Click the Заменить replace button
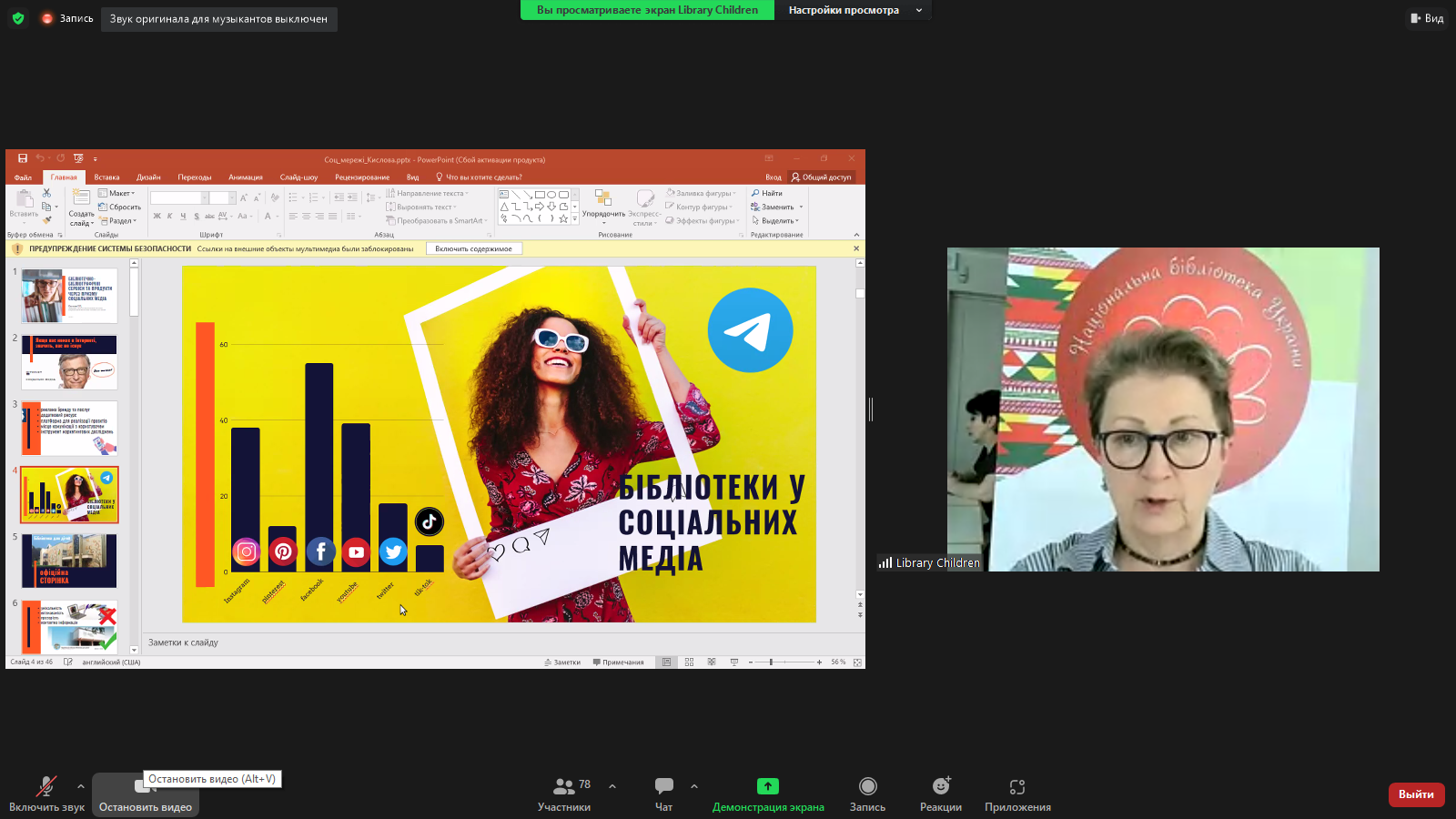 (773, 207)
